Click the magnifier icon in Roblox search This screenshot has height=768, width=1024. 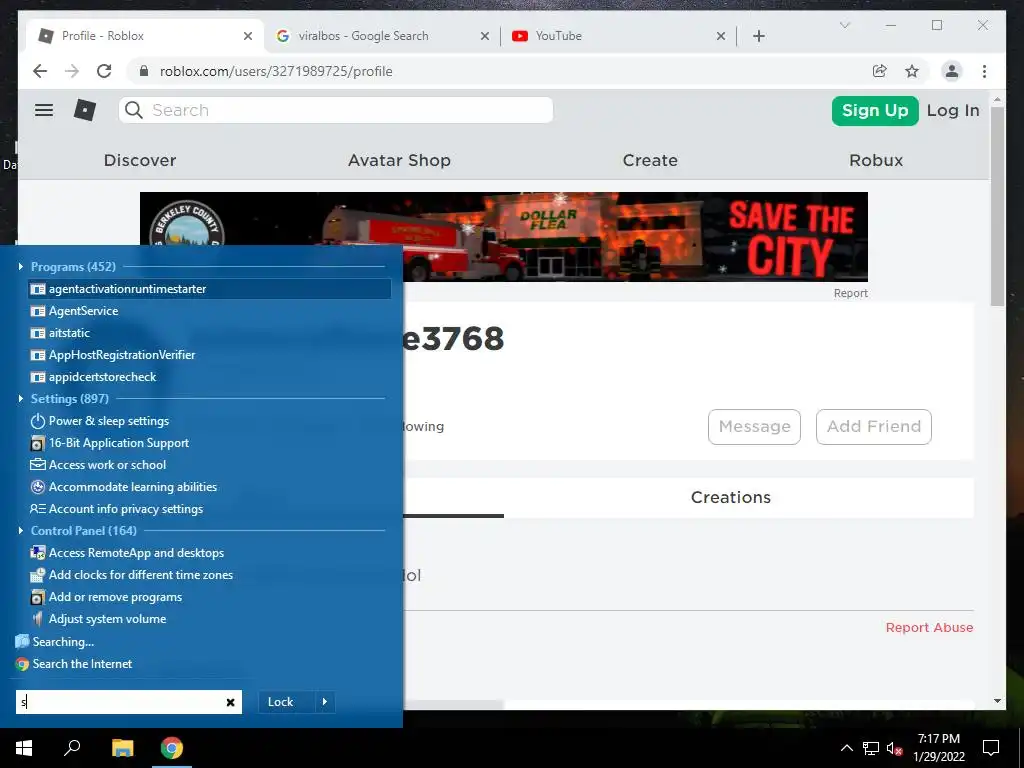[134, 110]
